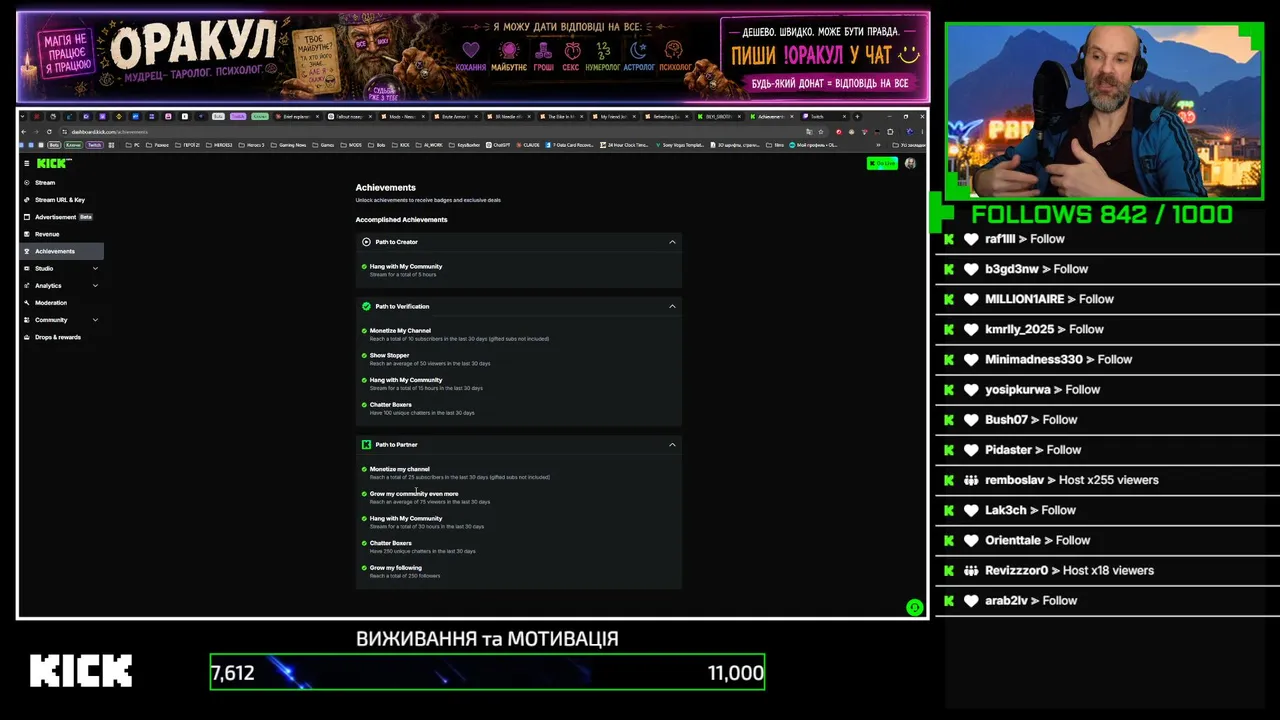This screenshot has height=720, width=1280.
Task: Switch to the Brief explanation browser tab
Action: point(299,116)
